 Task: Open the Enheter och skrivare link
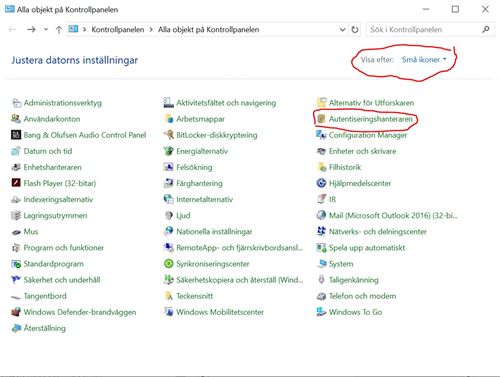(362, 151)
